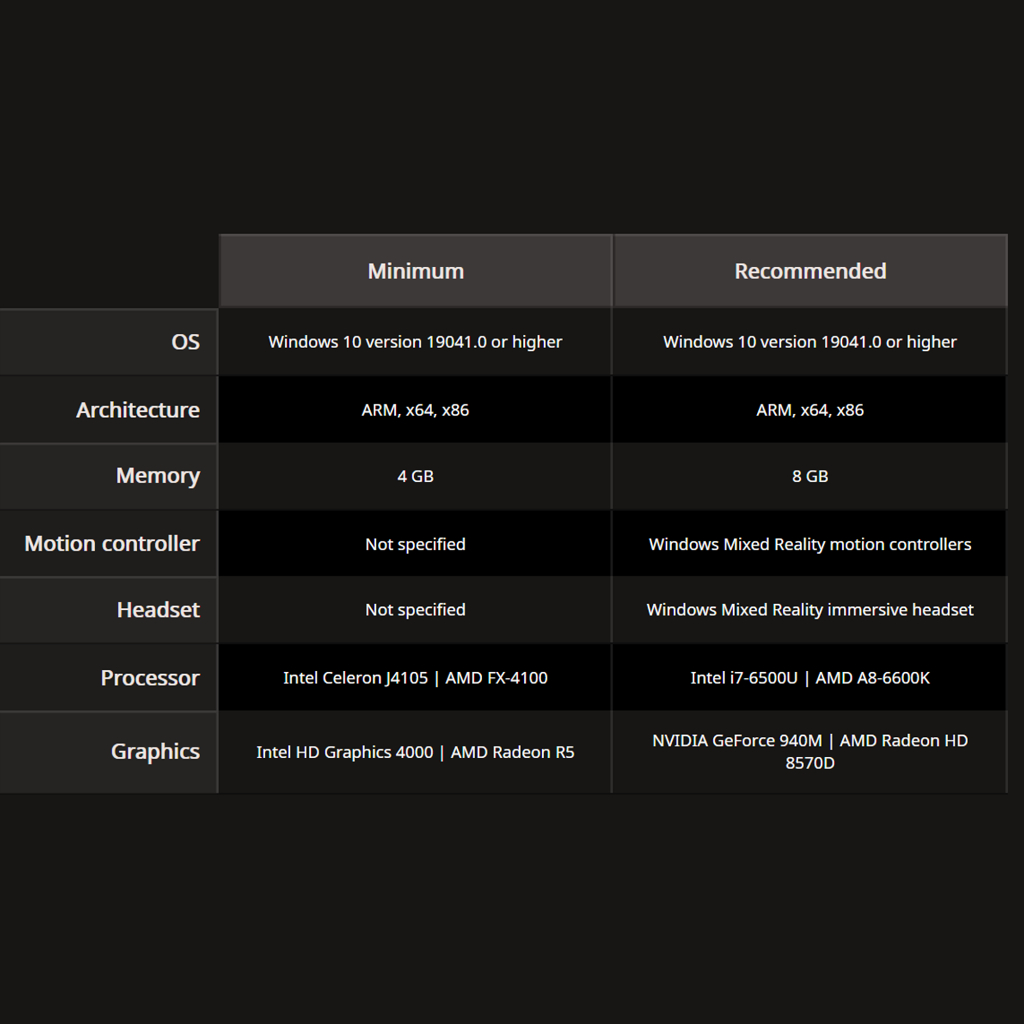Viewport: 1024px width, 1024px height.
Task: Click the recommended memory 8 GB cell
Action: tap(810, 476)
